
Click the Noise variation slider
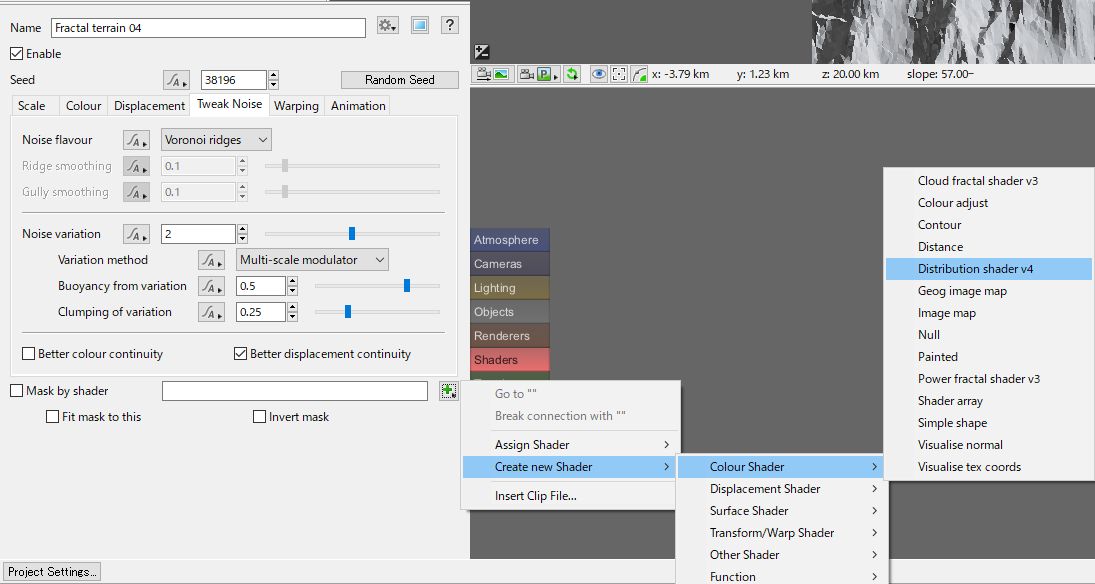[352, 234]
